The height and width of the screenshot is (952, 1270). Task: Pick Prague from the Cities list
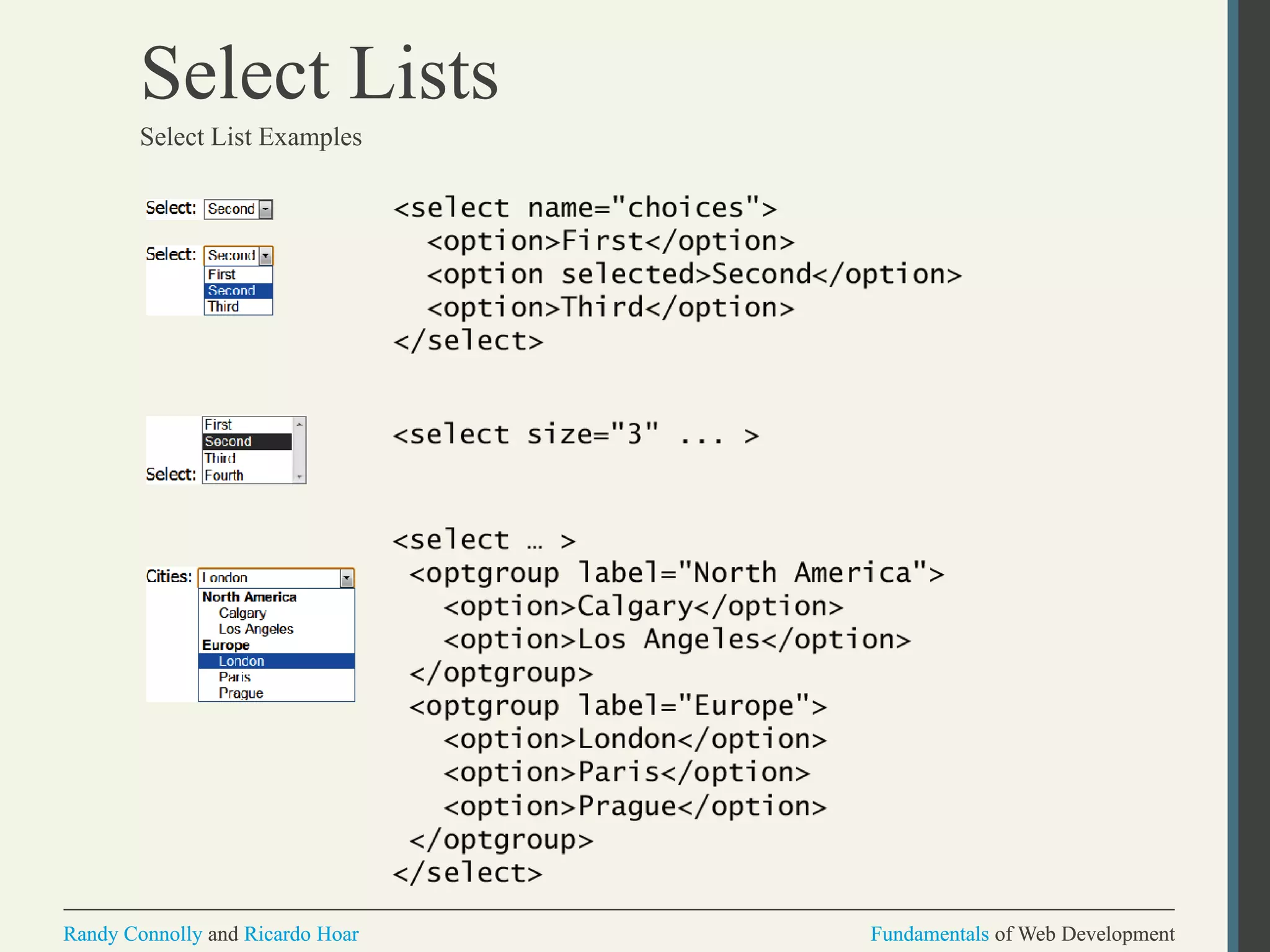point(277,694)
